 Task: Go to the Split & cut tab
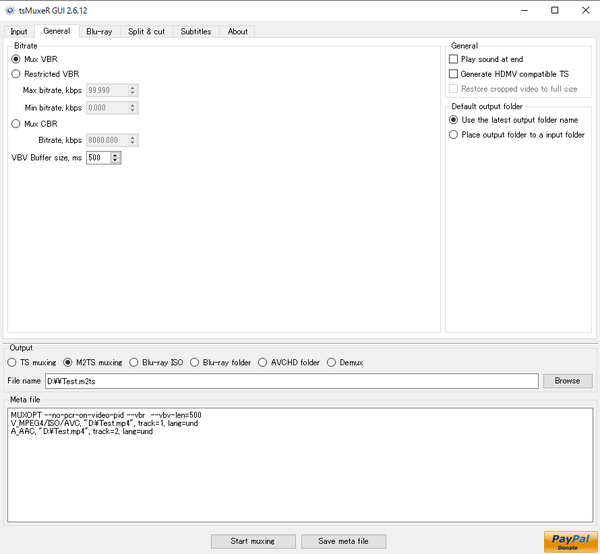point(146,31)
